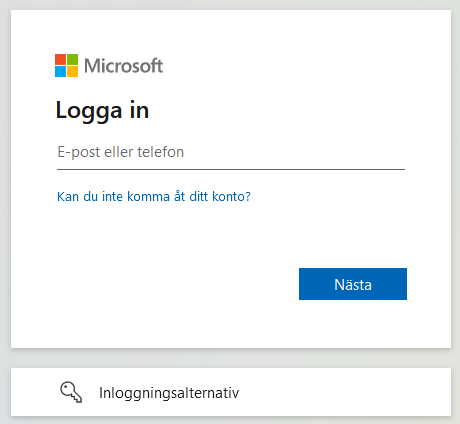Click empty area of sign-in options panel
Screen dimensions: 460x424
point(343,392)
